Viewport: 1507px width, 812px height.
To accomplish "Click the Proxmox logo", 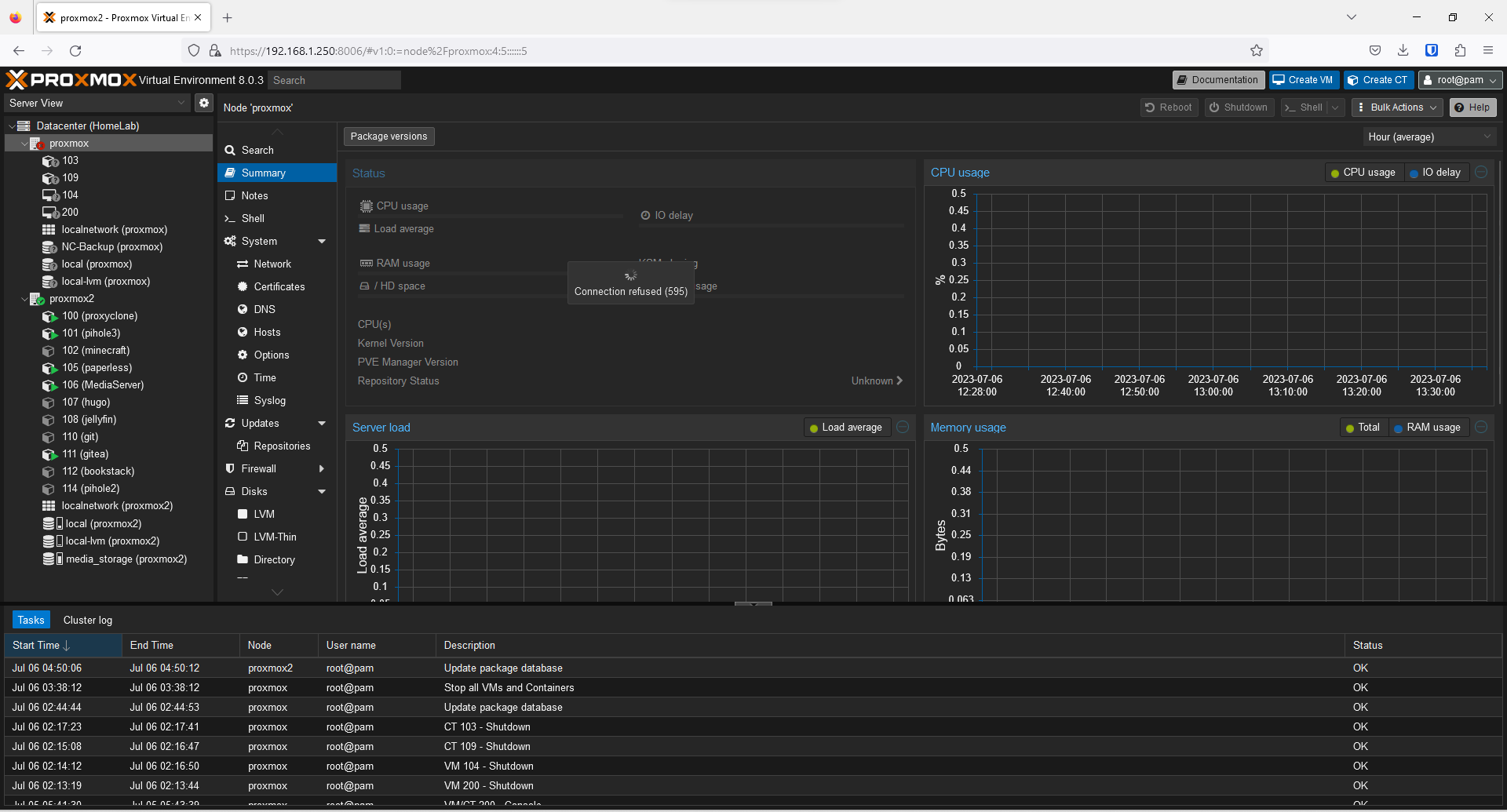I will [x=71, y=80].
